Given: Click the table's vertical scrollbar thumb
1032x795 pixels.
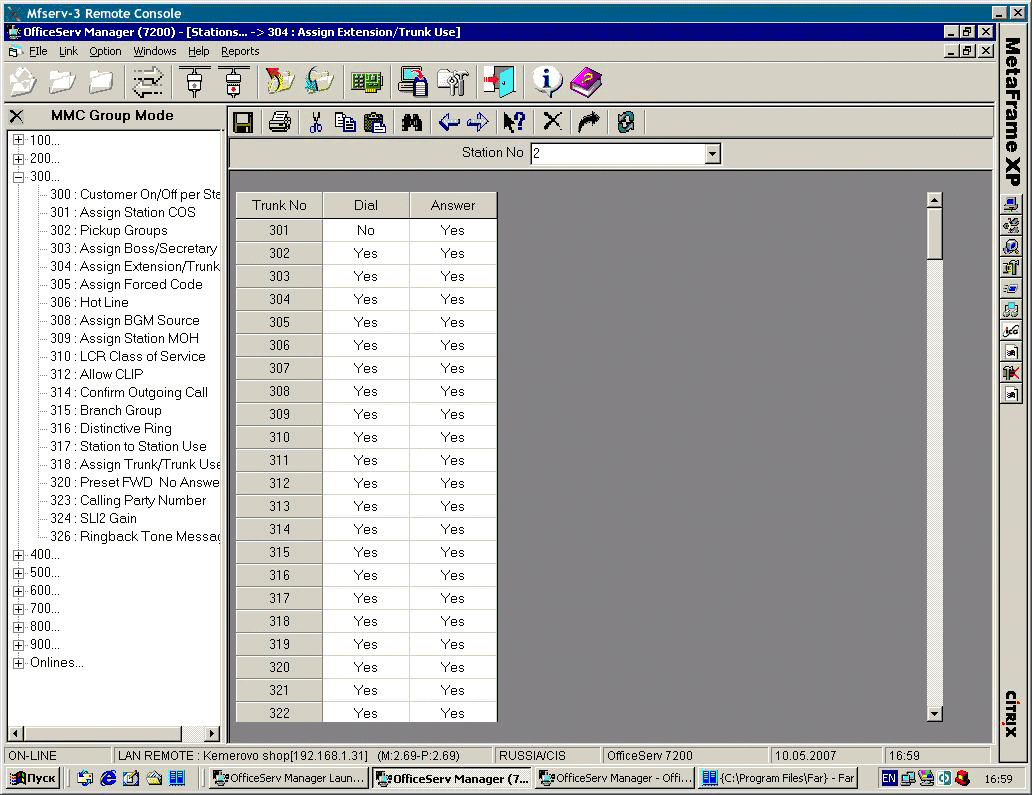Looking at the screenshot, I should click(934, 233).
